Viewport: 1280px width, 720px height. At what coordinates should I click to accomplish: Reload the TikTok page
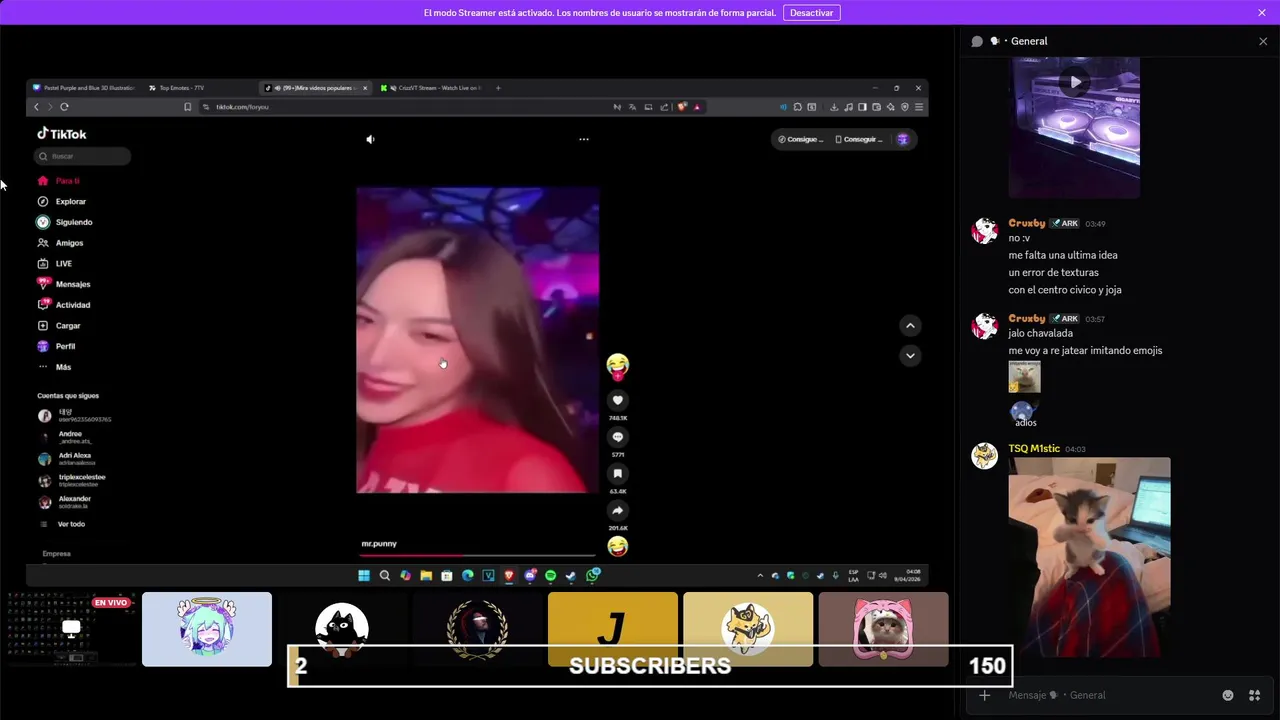click(64, 107)
